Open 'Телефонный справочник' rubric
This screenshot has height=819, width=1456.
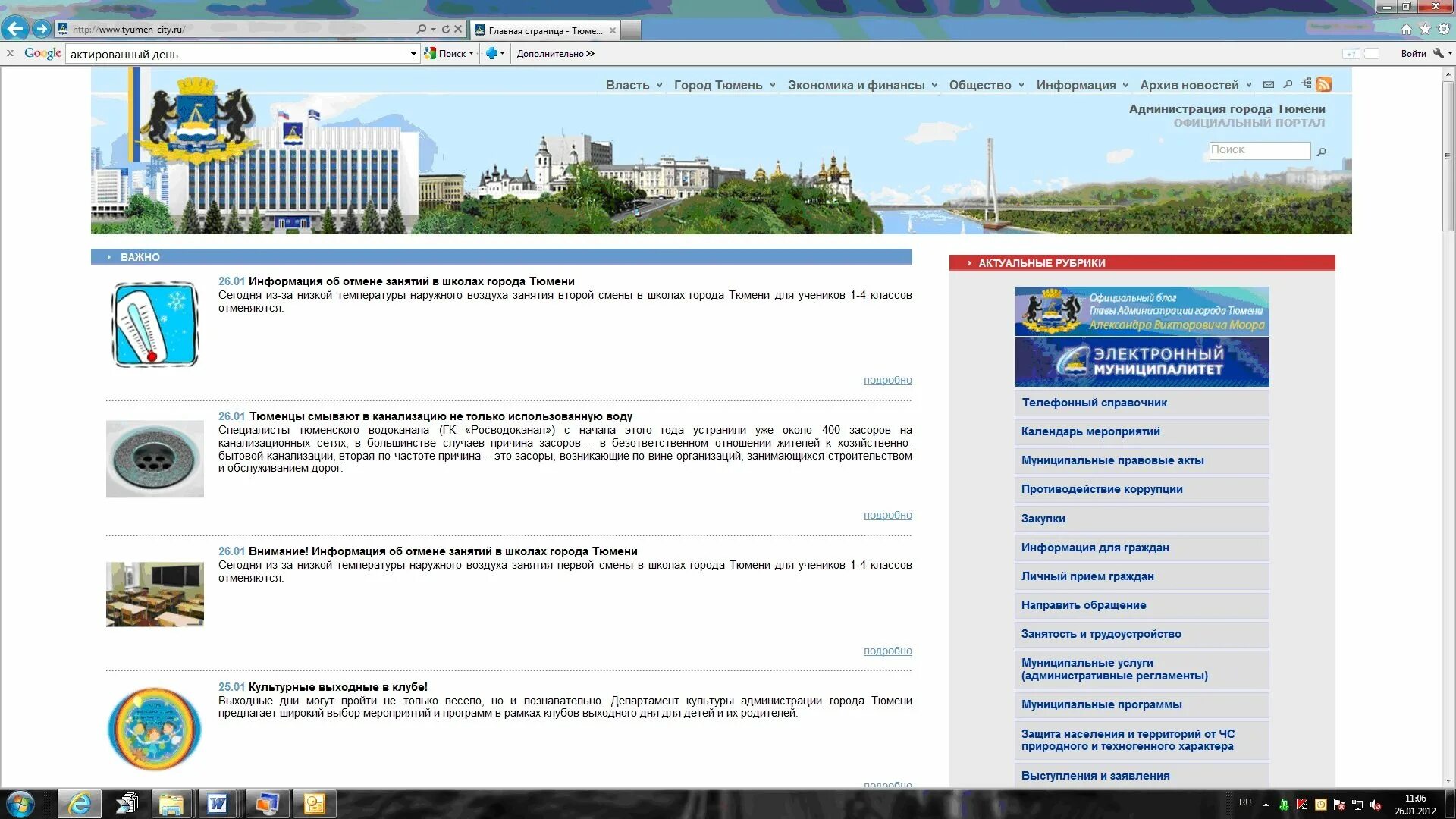coord(1142,403)
